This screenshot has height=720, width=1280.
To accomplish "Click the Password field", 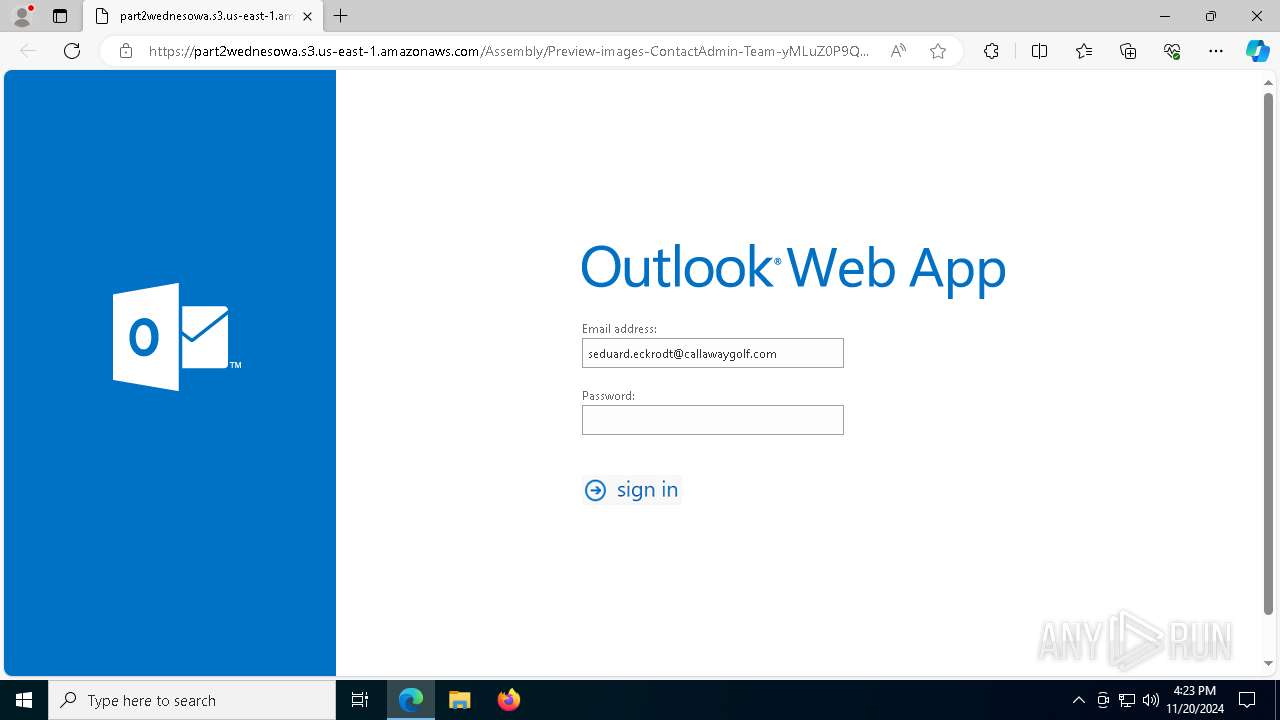I will (713, 420).
